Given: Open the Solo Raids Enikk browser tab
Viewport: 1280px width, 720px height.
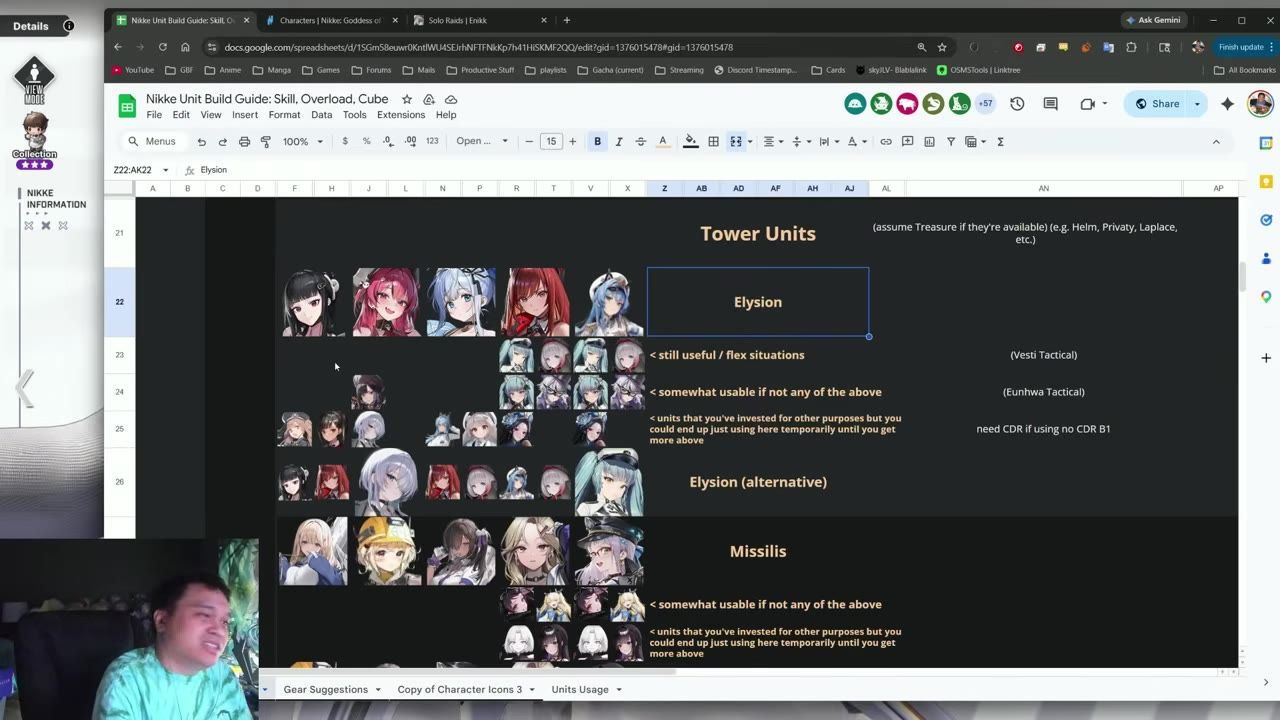Looking at the screenshot, I should (x=481, y=20).
